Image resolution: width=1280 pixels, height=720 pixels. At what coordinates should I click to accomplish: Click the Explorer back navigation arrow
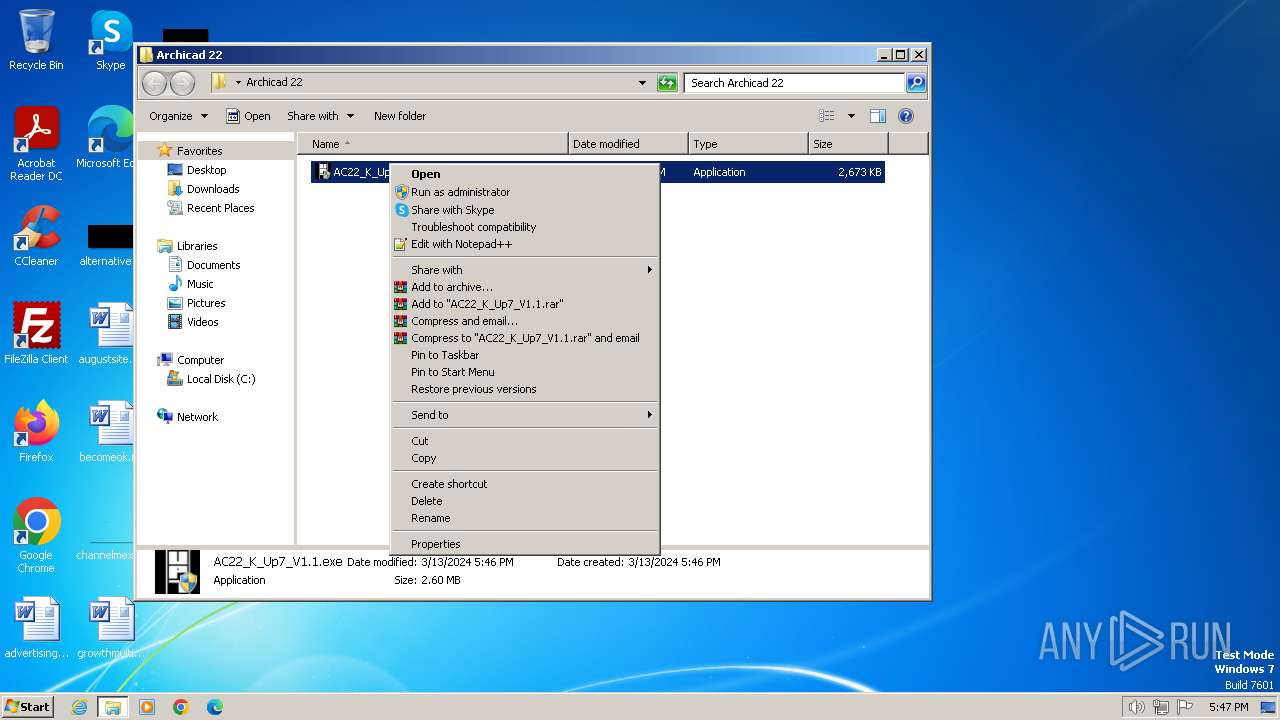click(154, 83)
